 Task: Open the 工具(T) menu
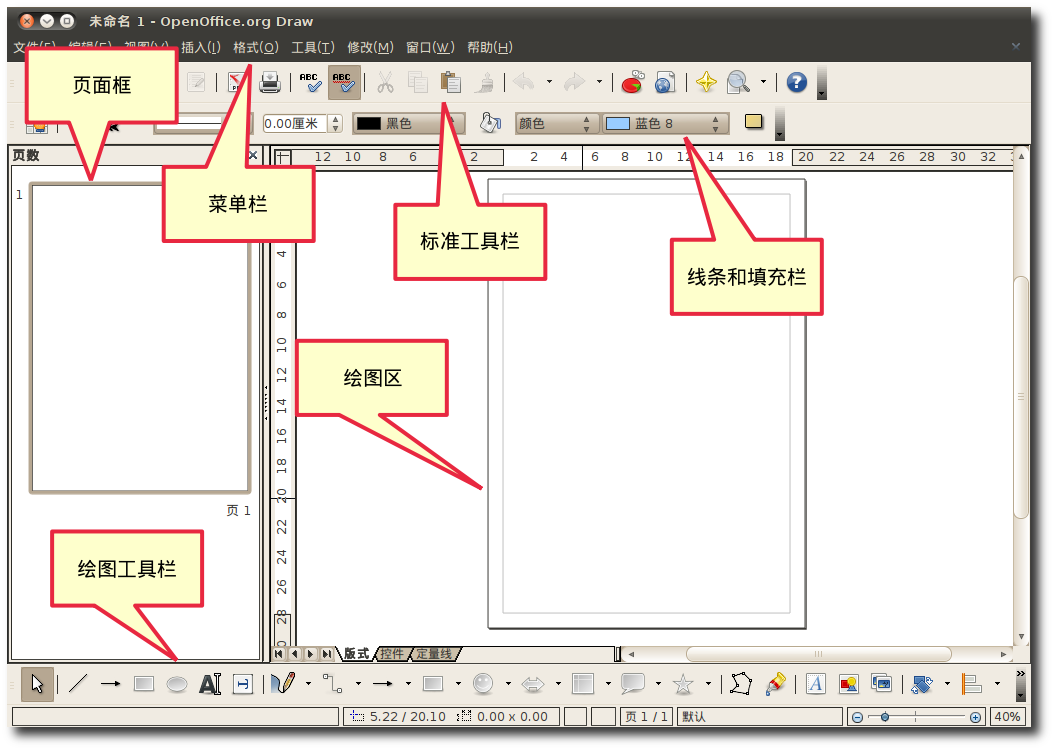pyautogui.click(x=313, y=47)
